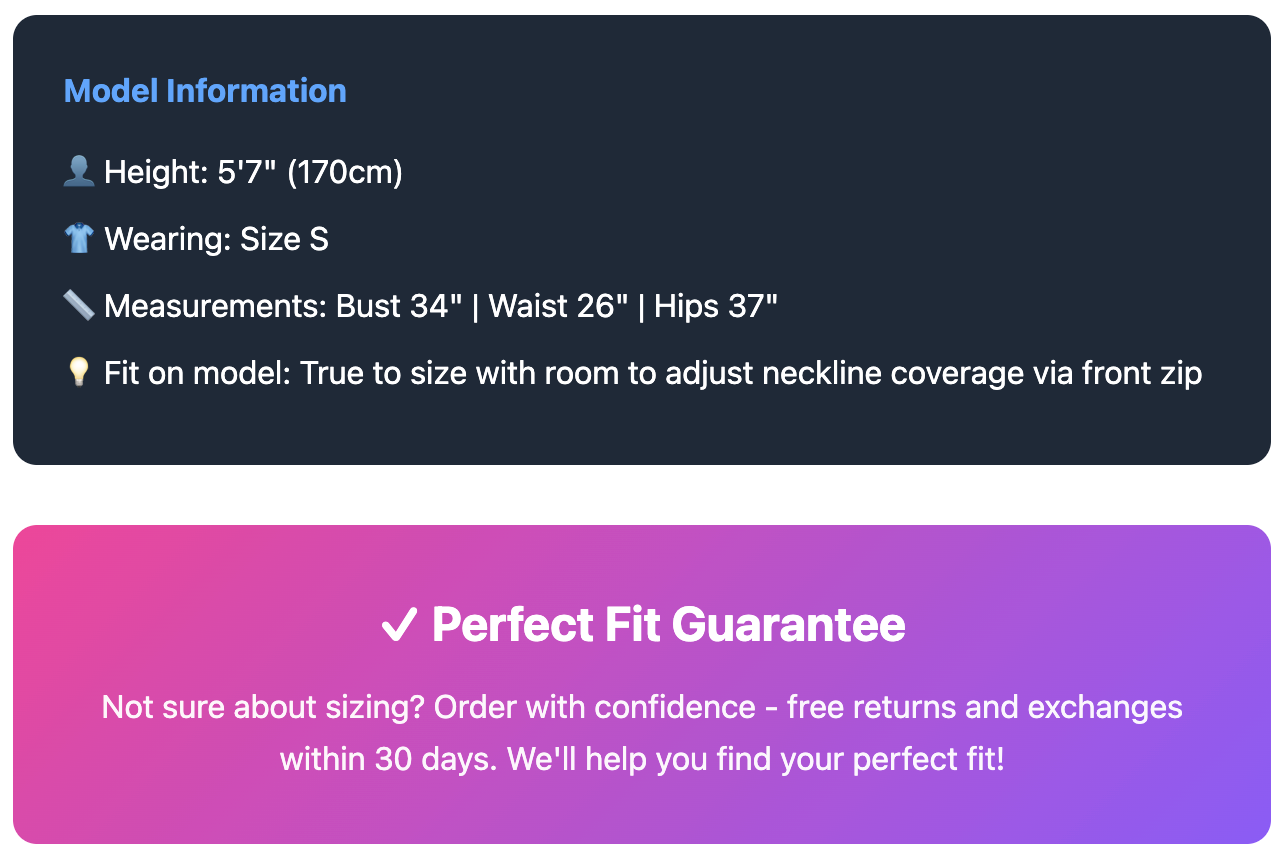Click the person silhouette icon beside Height
The width and height of the screenshot is (1286, 856).
pos(78,172)
